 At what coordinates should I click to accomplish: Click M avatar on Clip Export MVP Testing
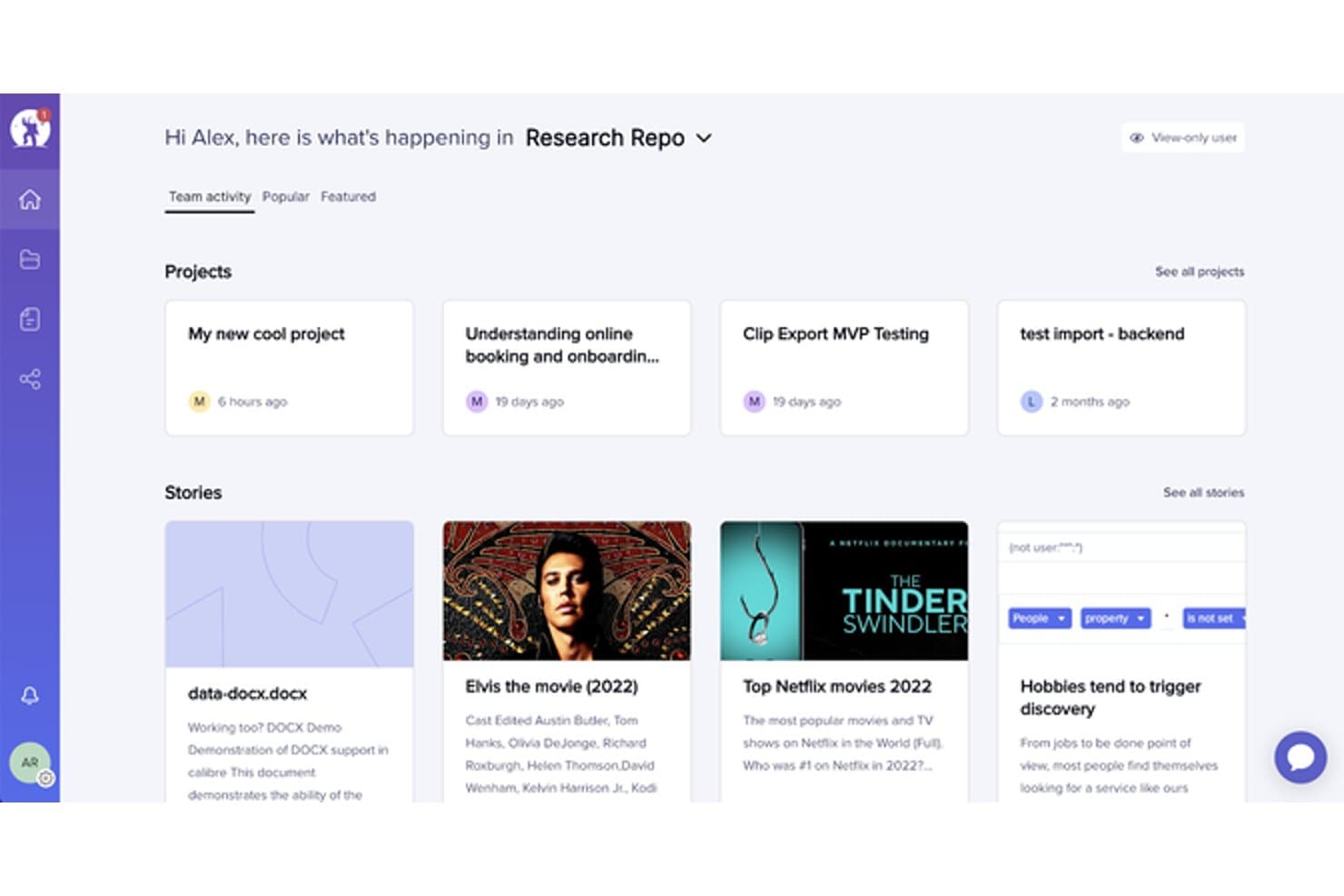754,401
